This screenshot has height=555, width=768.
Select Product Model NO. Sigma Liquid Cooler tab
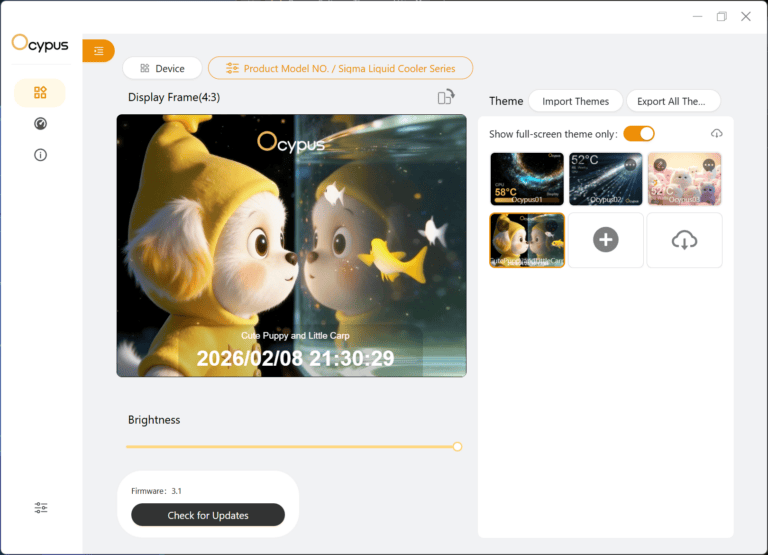[340, 68]
